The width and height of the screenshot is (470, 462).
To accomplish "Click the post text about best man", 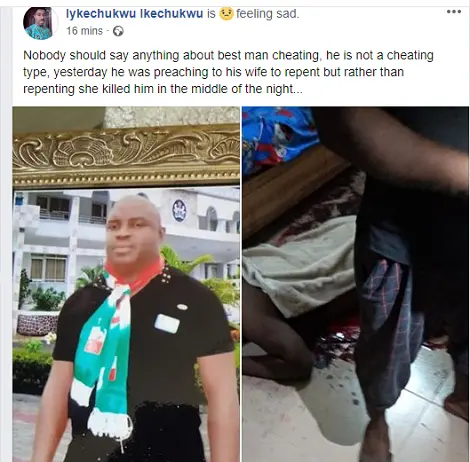I will pyautogui.click(x=228, y=72).
